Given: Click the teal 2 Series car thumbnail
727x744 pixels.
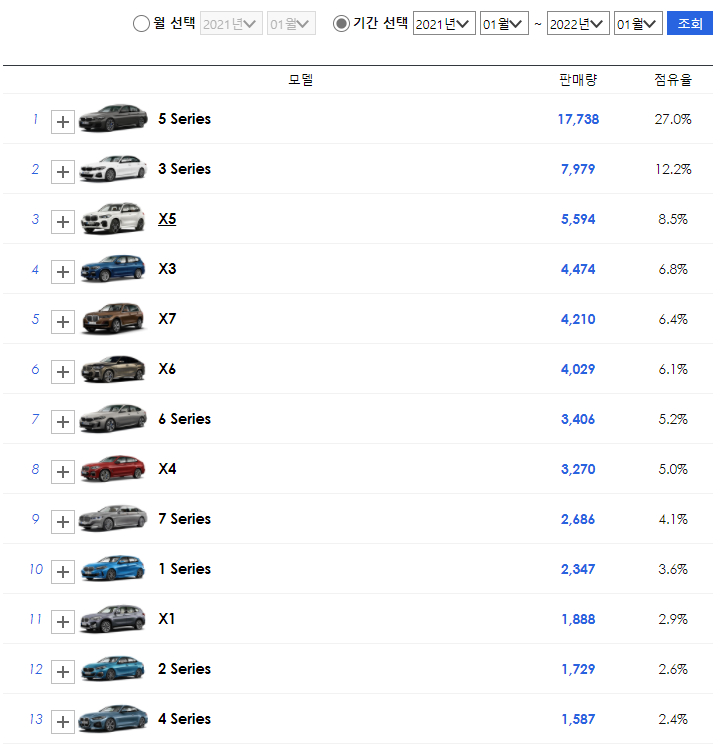Looking at the screenshot, I should coord(113,668).
